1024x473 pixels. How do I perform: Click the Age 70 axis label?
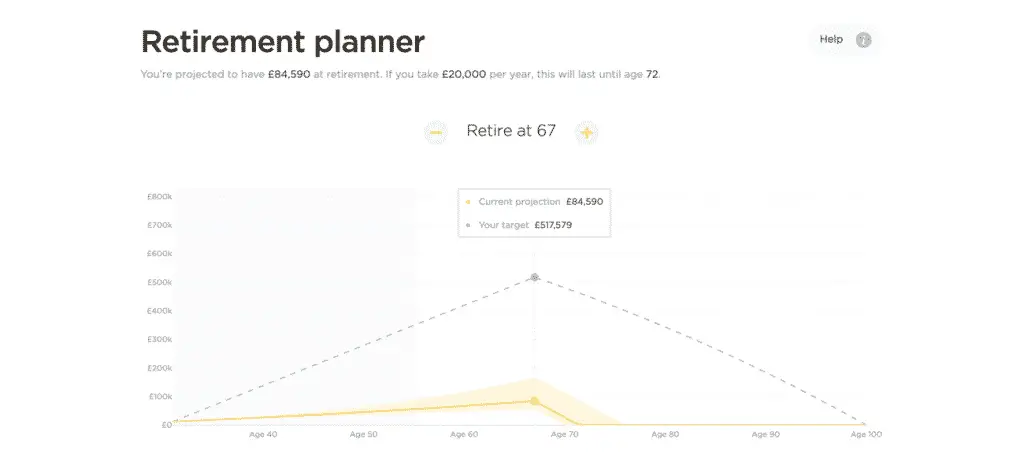[564, 434]
